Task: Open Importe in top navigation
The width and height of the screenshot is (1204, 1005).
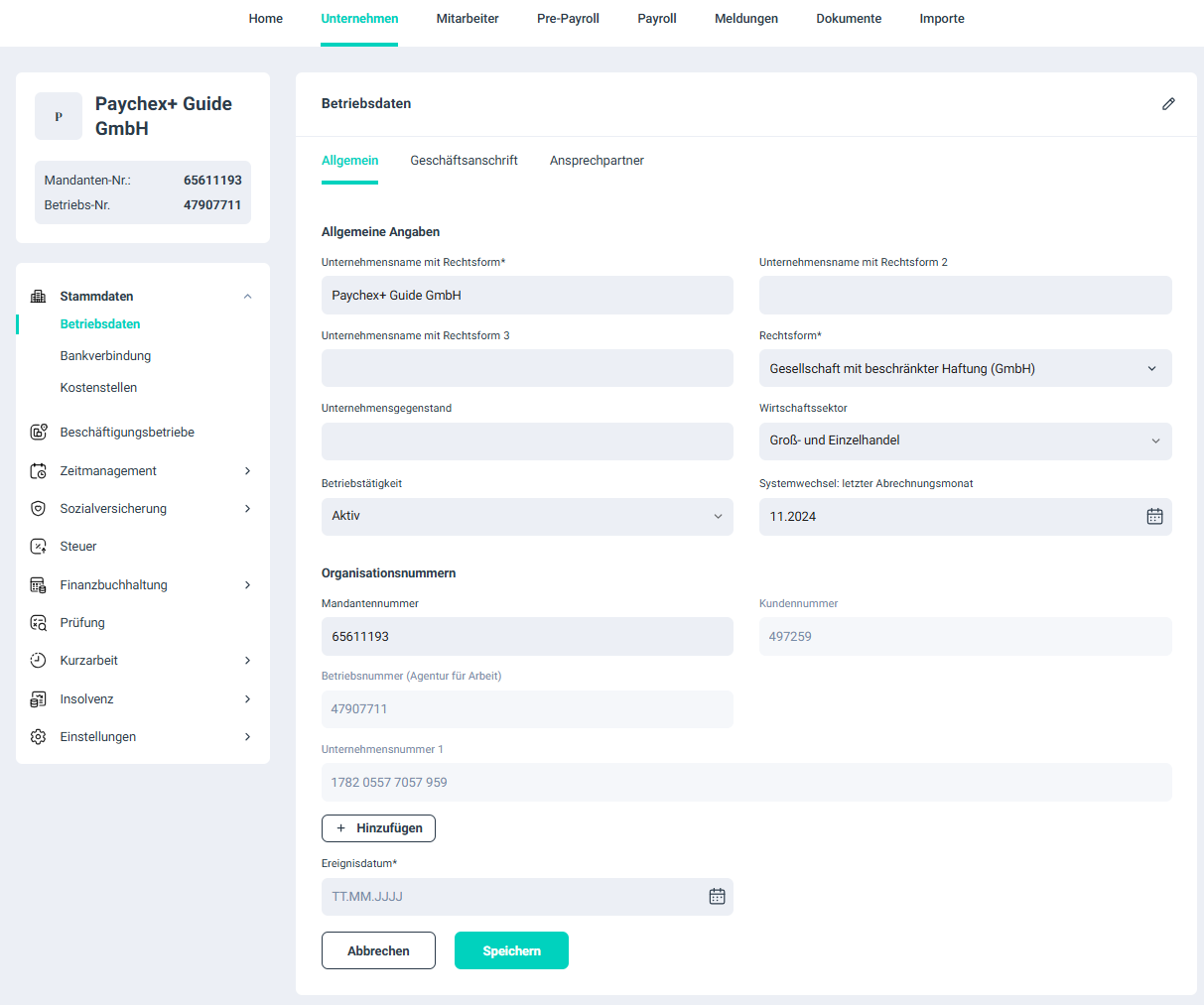Action: (942, 19)
